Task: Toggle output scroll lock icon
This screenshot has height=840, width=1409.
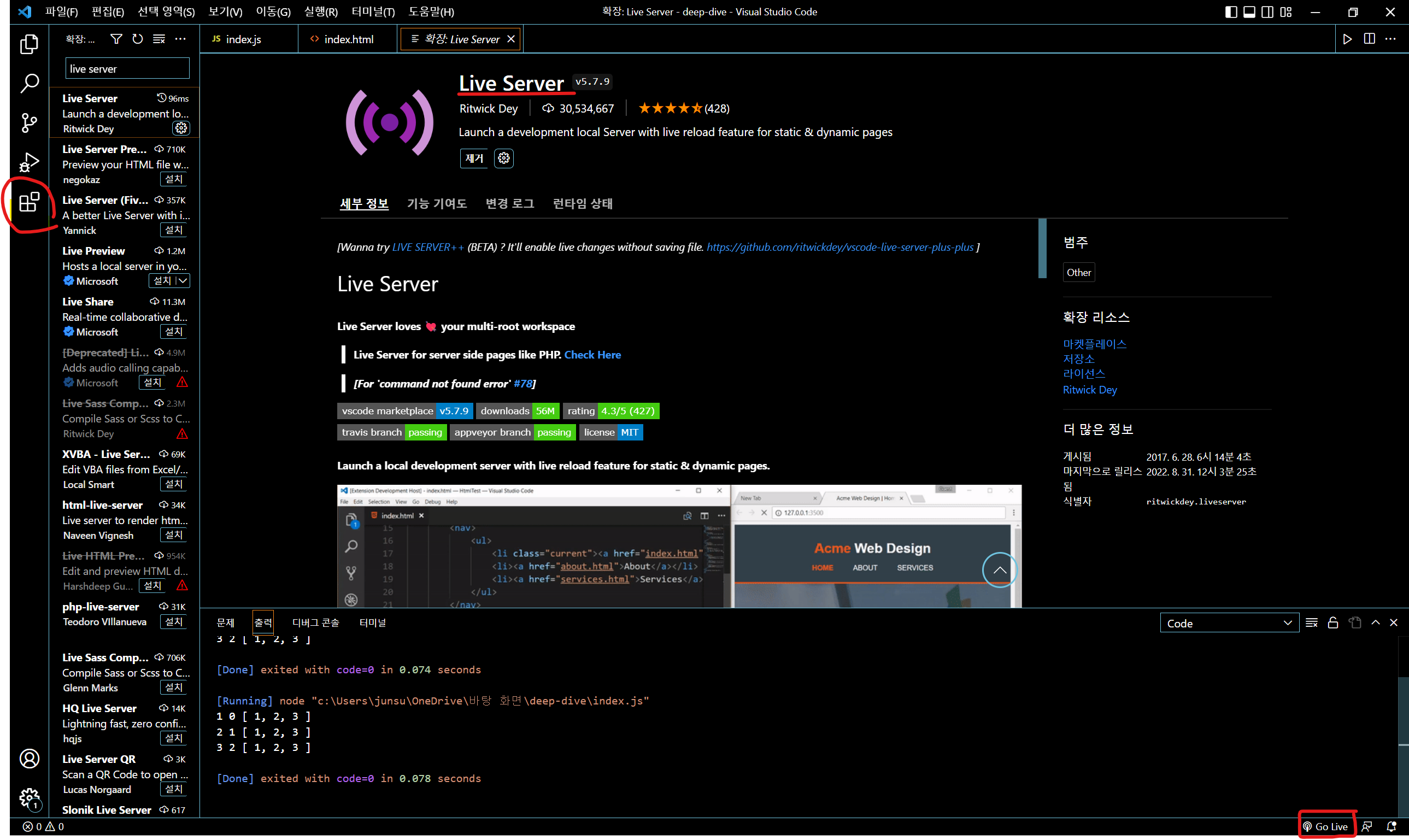Action: (1333, 622)
